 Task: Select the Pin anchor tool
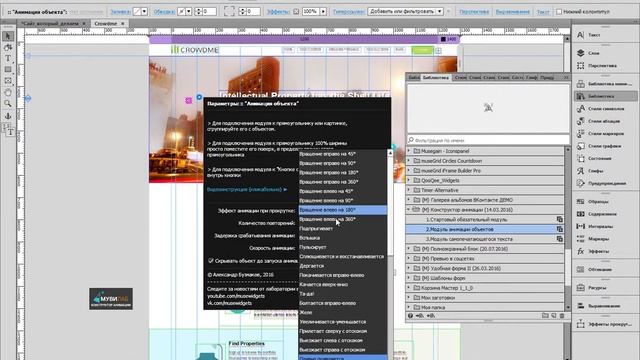tap(8, 116)
